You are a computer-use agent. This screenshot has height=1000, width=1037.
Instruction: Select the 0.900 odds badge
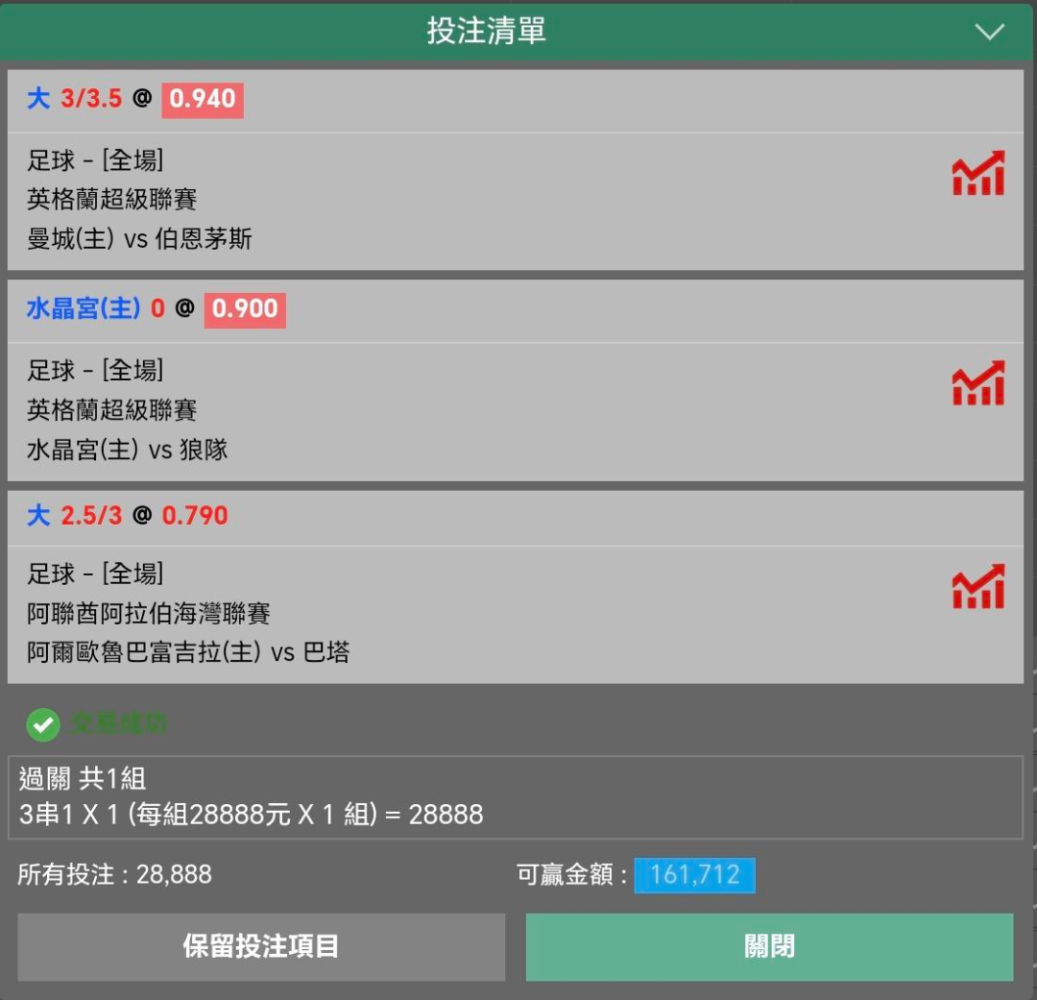[245, 310]
